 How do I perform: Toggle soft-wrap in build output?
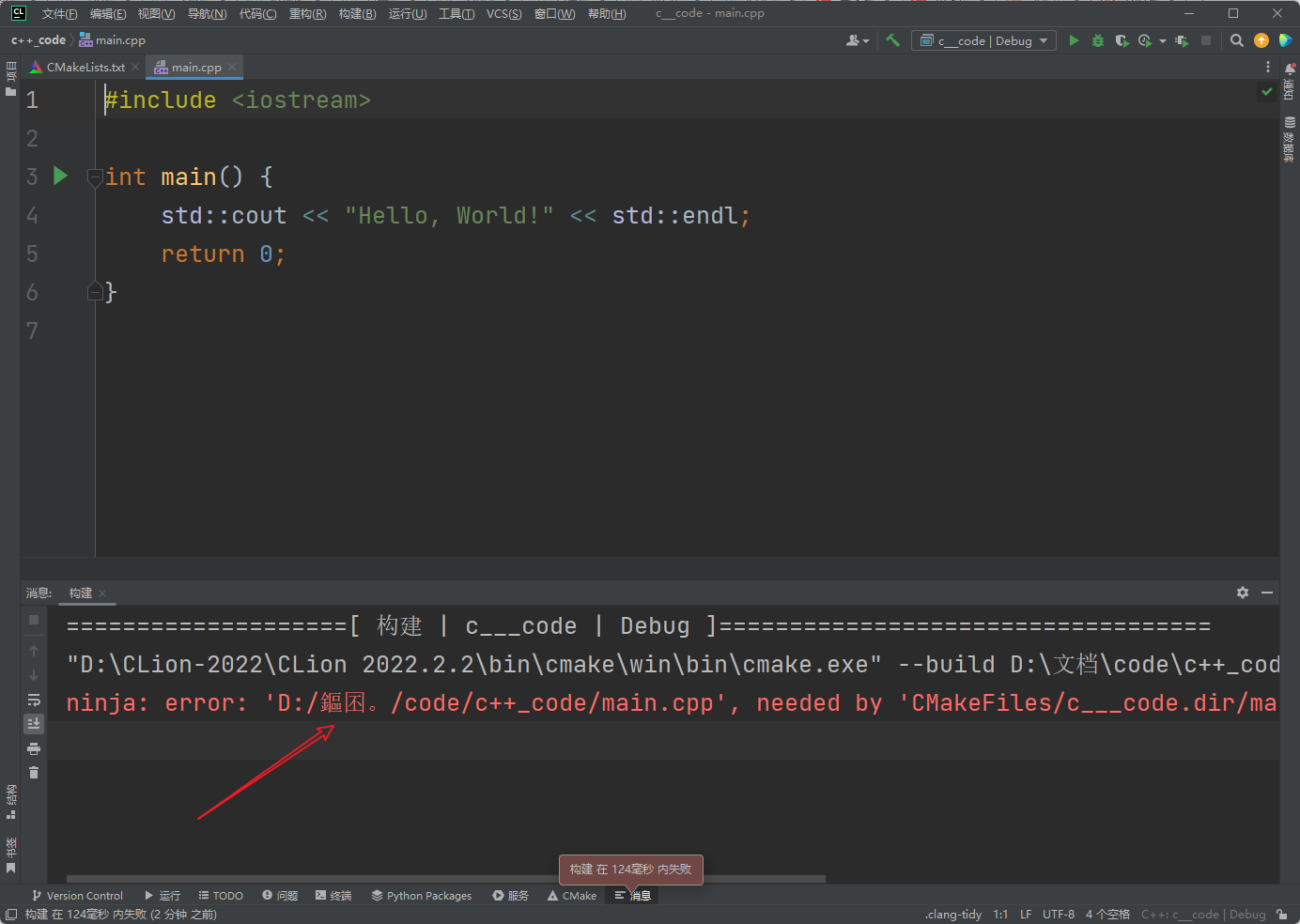point(34,700)
